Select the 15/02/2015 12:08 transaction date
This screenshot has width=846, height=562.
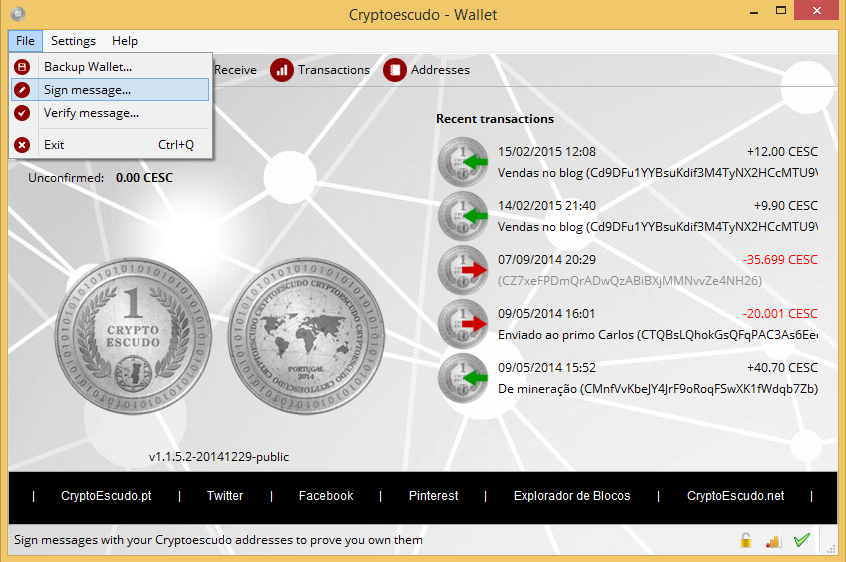[547, 152]
